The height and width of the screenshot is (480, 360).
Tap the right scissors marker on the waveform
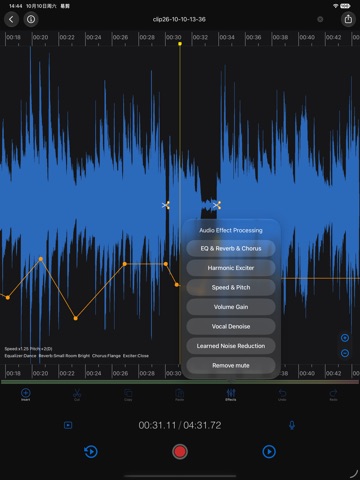217,205
